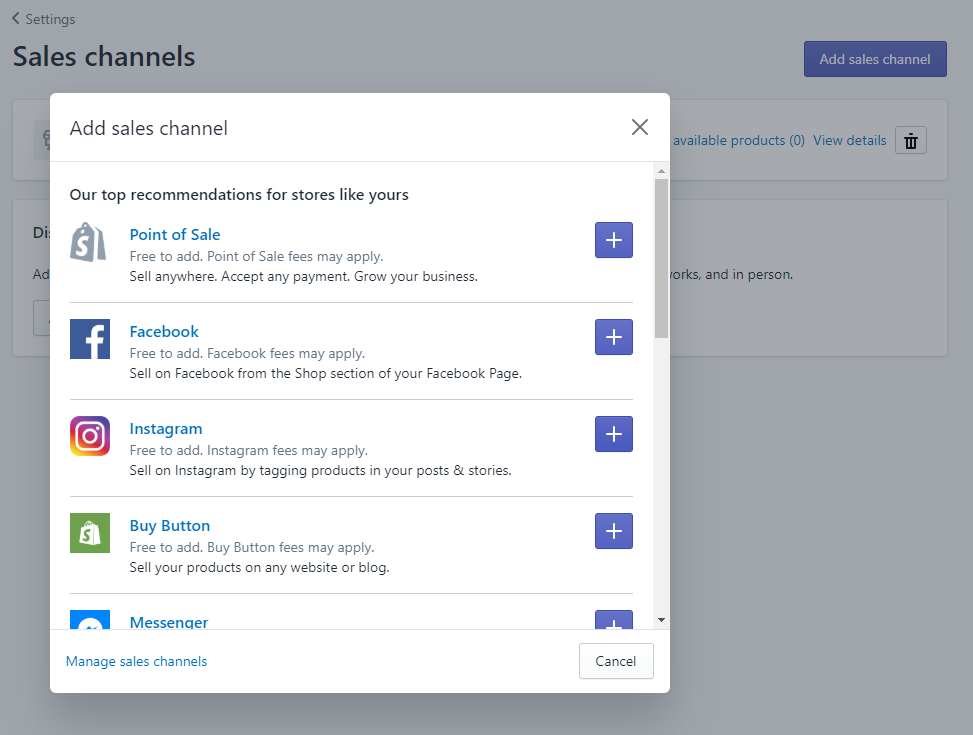The image size is (973, 735).
Task: Open the Point of Sale link
Action: pos(175,235)
